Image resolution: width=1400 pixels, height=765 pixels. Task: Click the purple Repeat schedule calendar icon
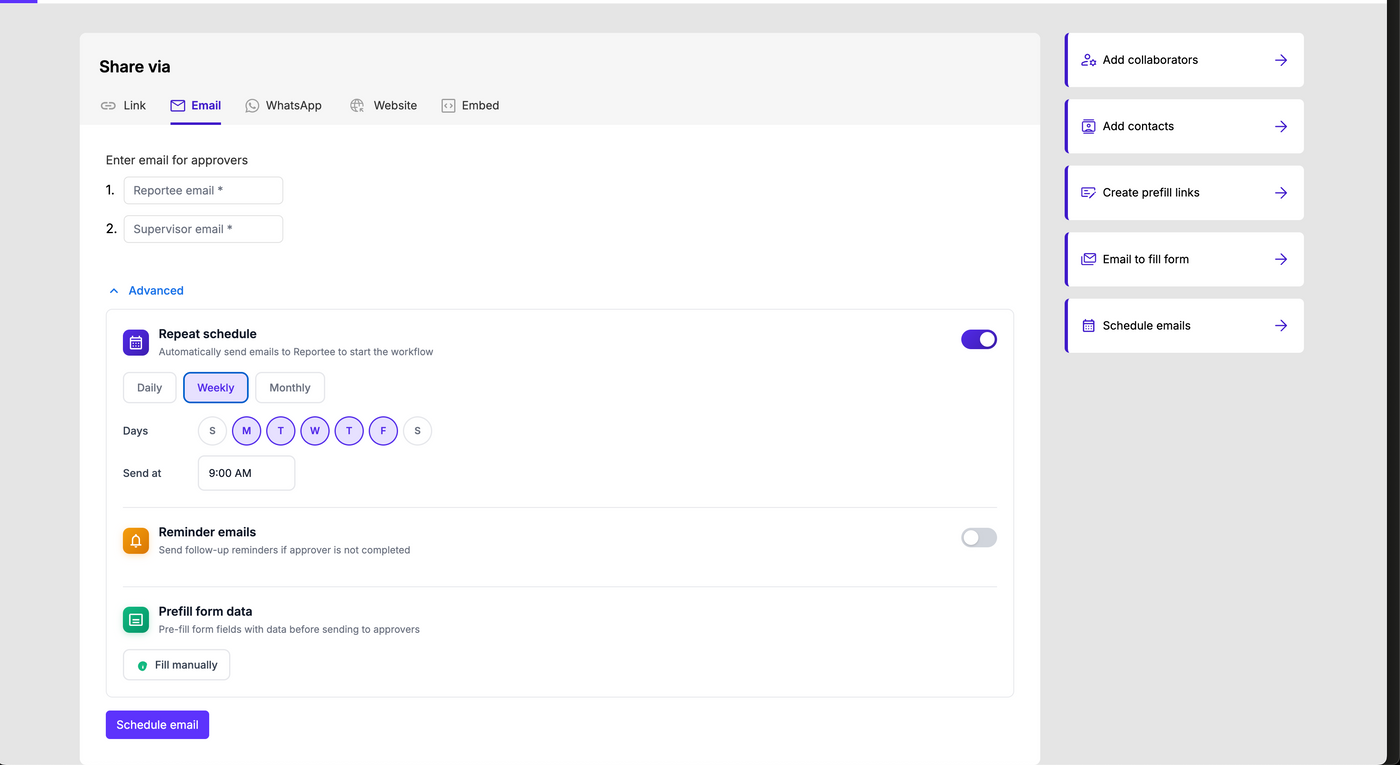point(135,342)
